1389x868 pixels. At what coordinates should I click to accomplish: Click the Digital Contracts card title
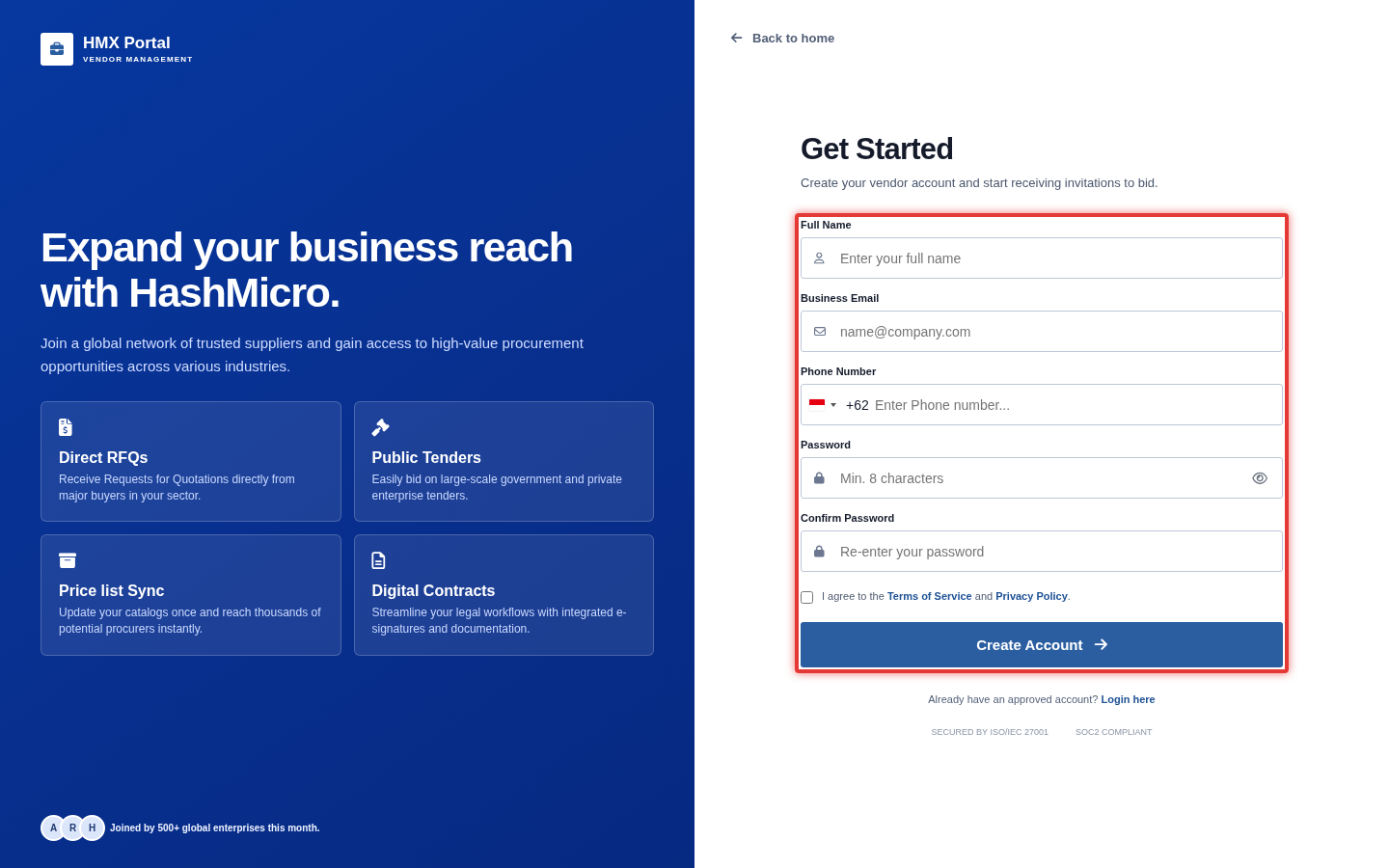coord(433,590)
